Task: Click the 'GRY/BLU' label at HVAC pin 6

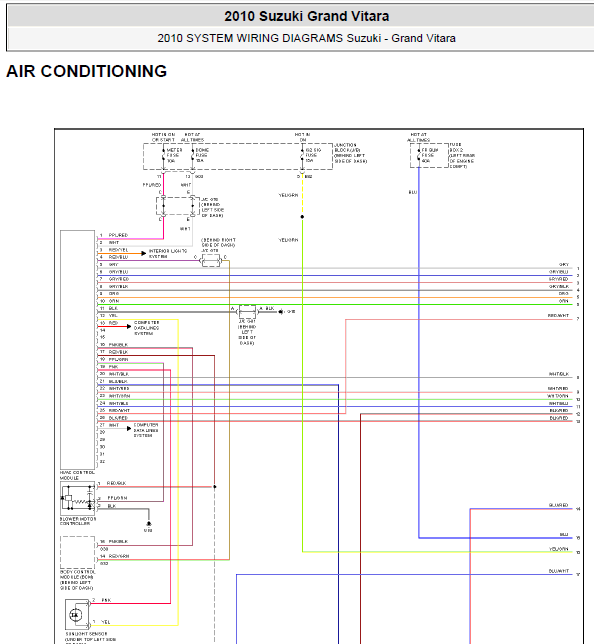Action: click(x=118, y=272)
